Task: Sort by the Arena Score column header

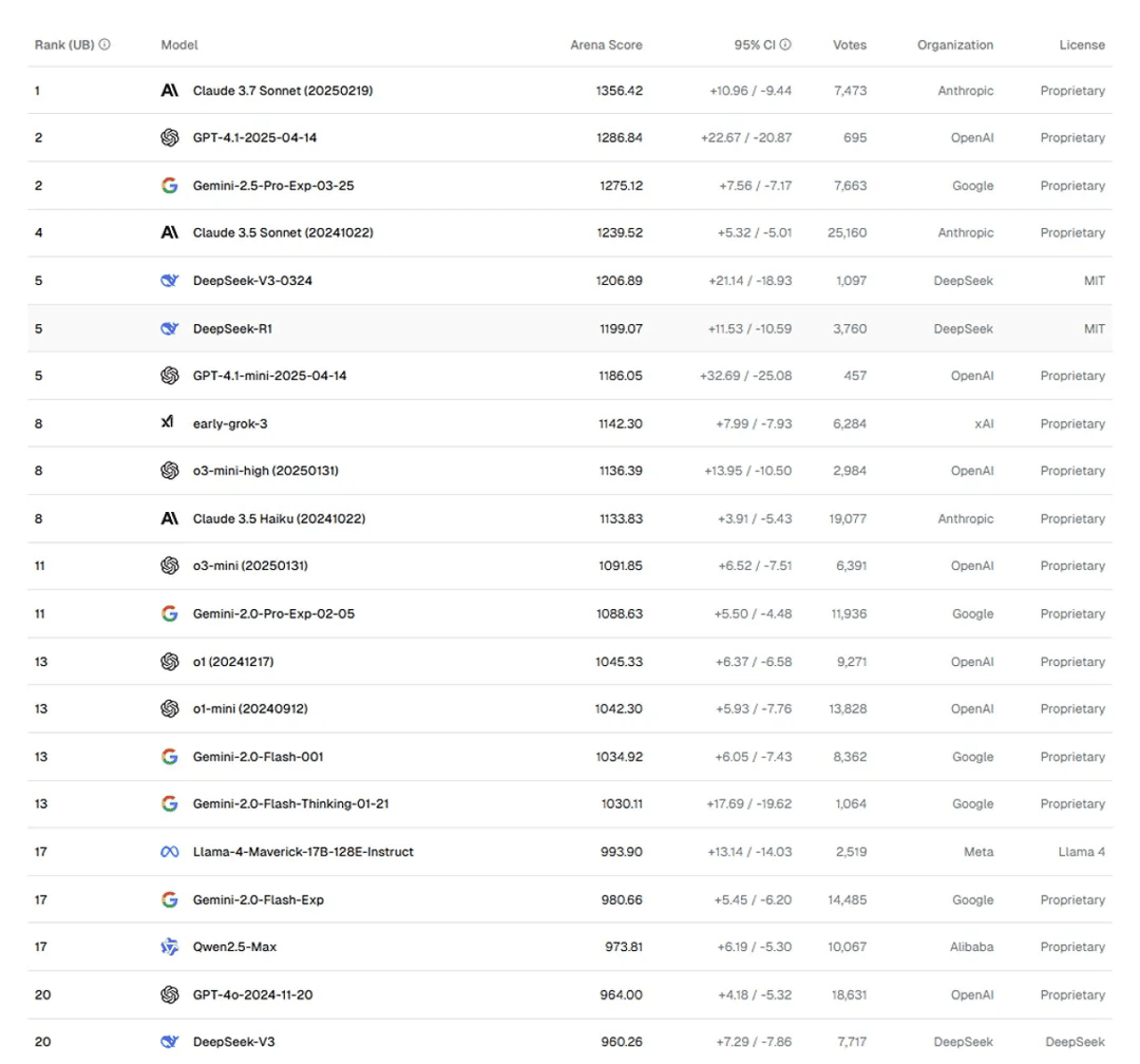Action: (606, 45)
